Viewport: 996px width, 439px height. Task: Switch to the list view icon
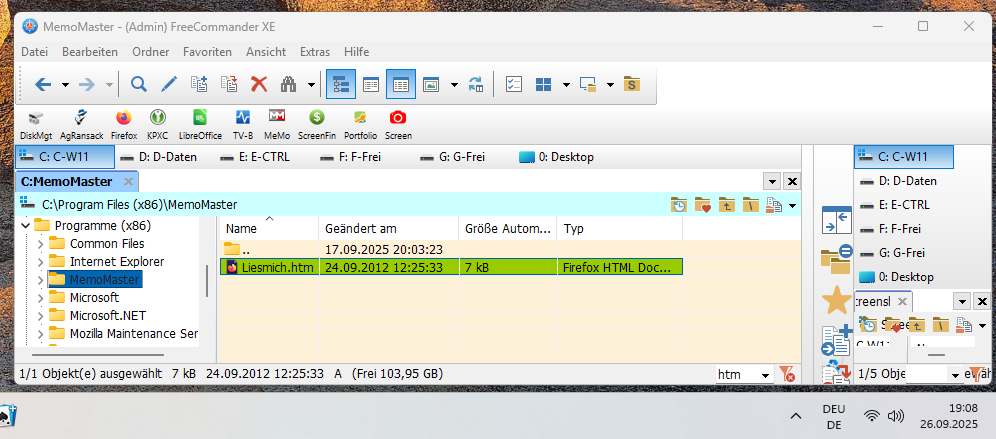(x=371, y=84)
